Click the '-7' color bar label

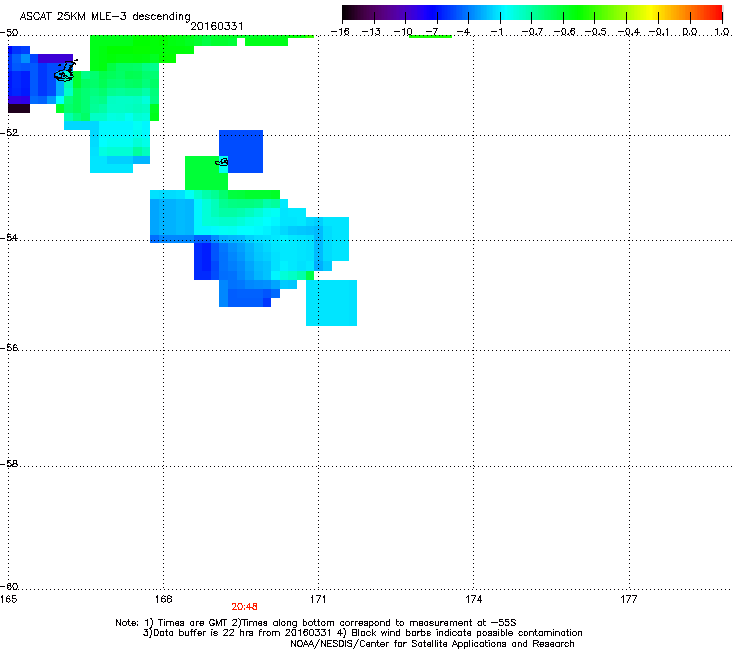pos(432,32)
